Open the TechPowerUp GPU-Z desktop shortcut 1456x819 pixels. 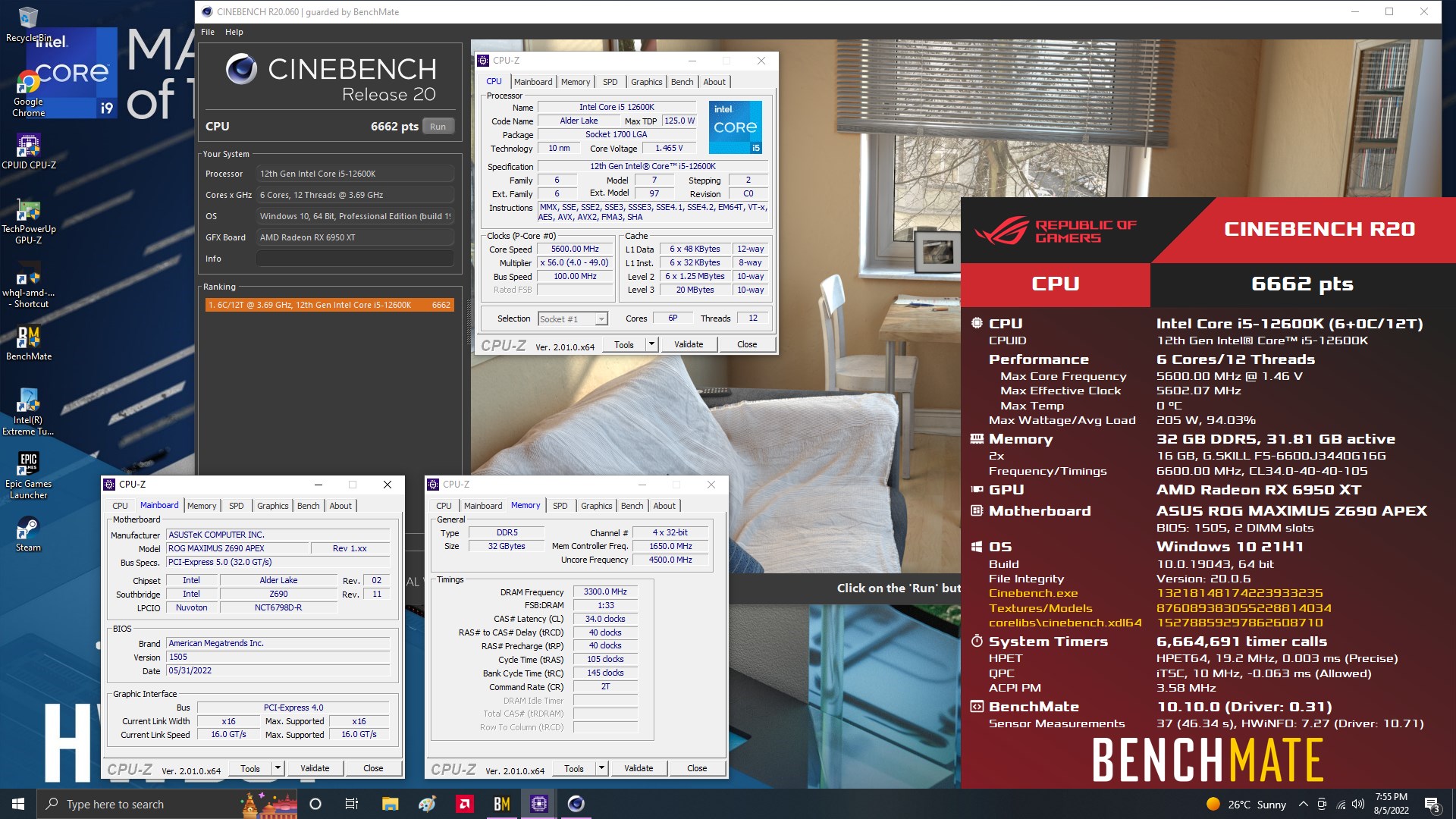[28, 221]
